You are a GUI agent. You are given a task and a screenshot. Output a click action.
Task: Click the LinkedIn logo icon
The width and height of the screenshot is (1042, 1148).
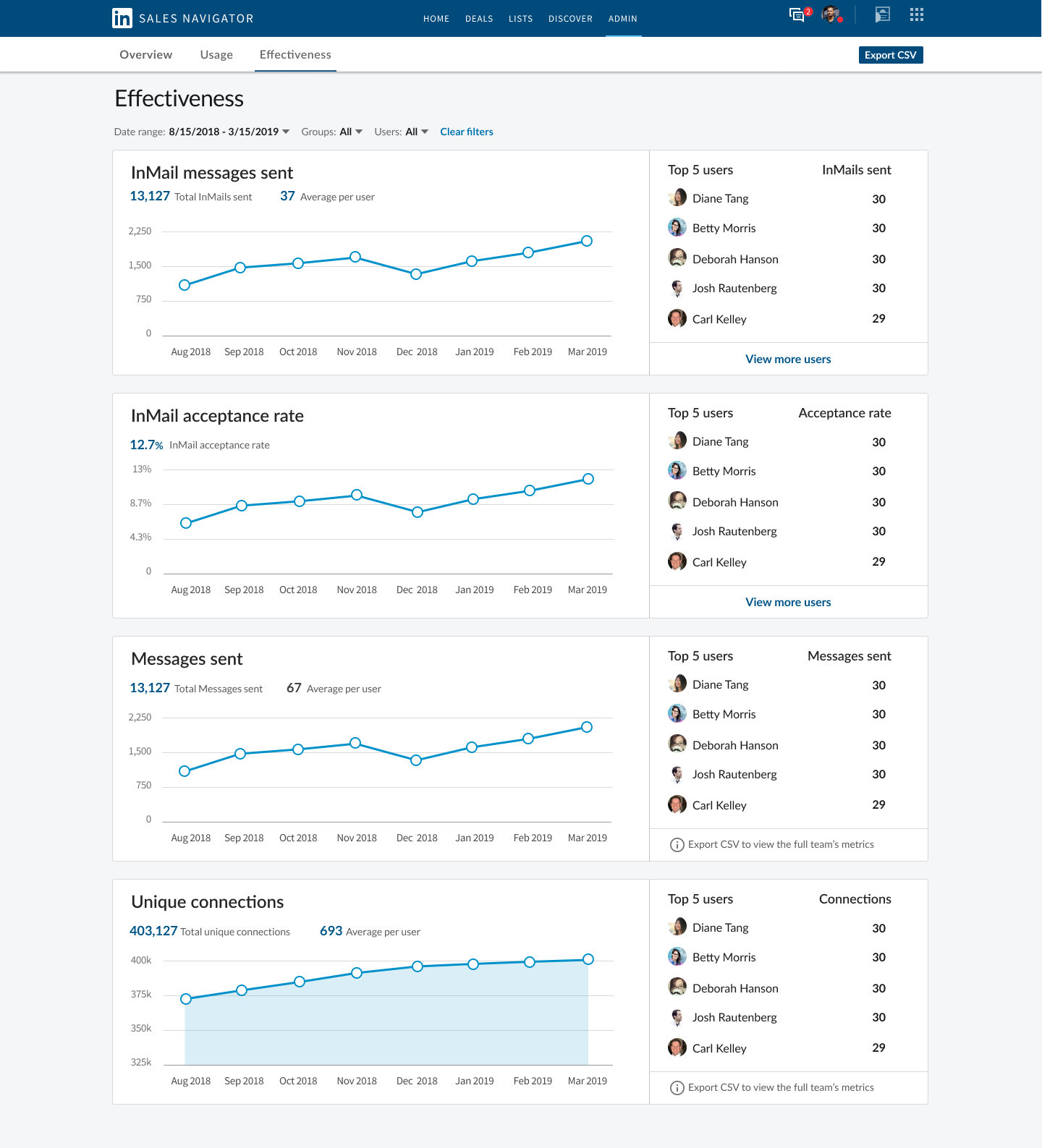(122, 18)
